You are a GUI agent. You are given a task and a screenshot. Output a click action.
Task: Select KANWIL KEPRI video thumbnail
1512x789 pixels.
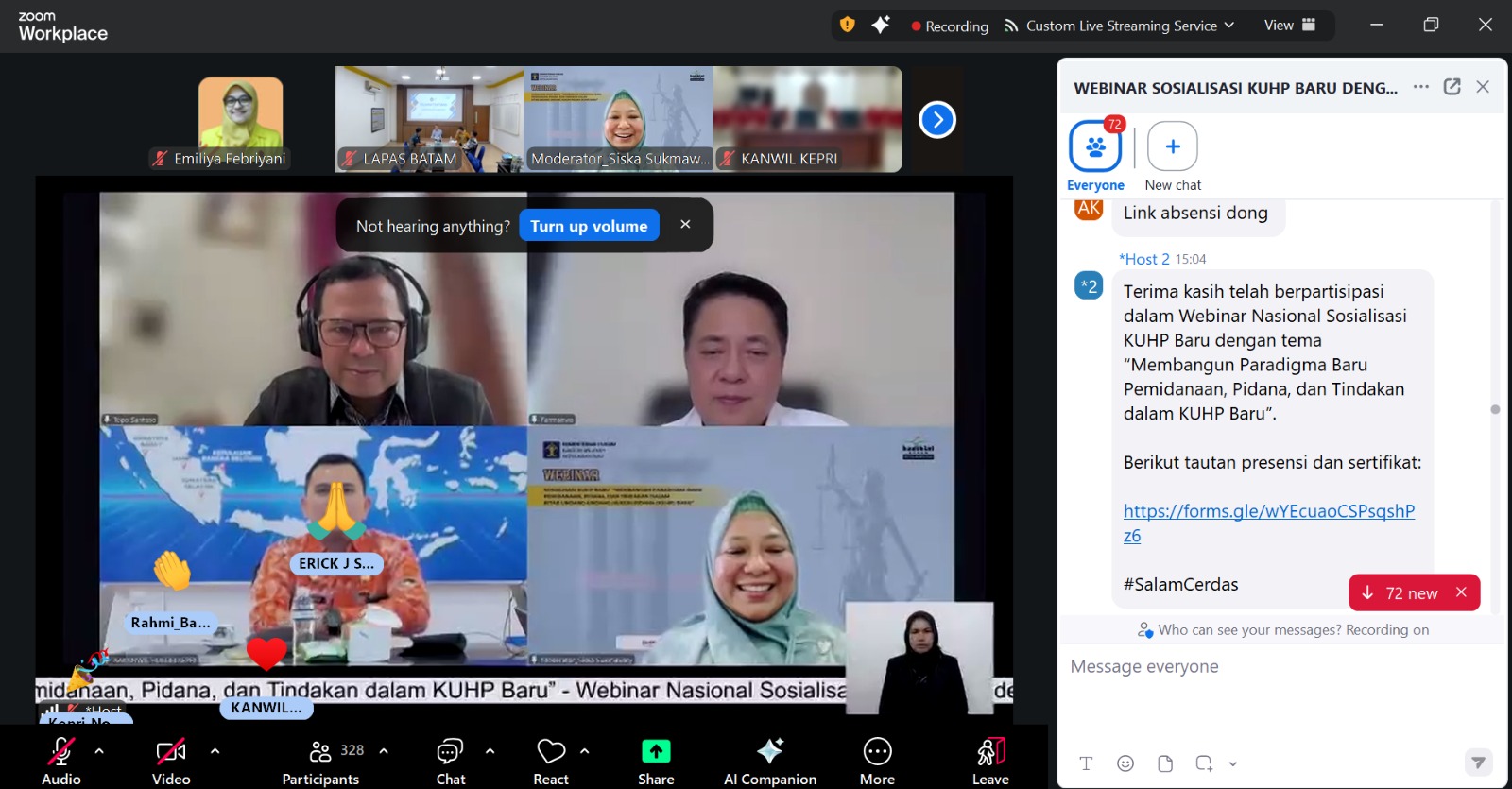808,120
